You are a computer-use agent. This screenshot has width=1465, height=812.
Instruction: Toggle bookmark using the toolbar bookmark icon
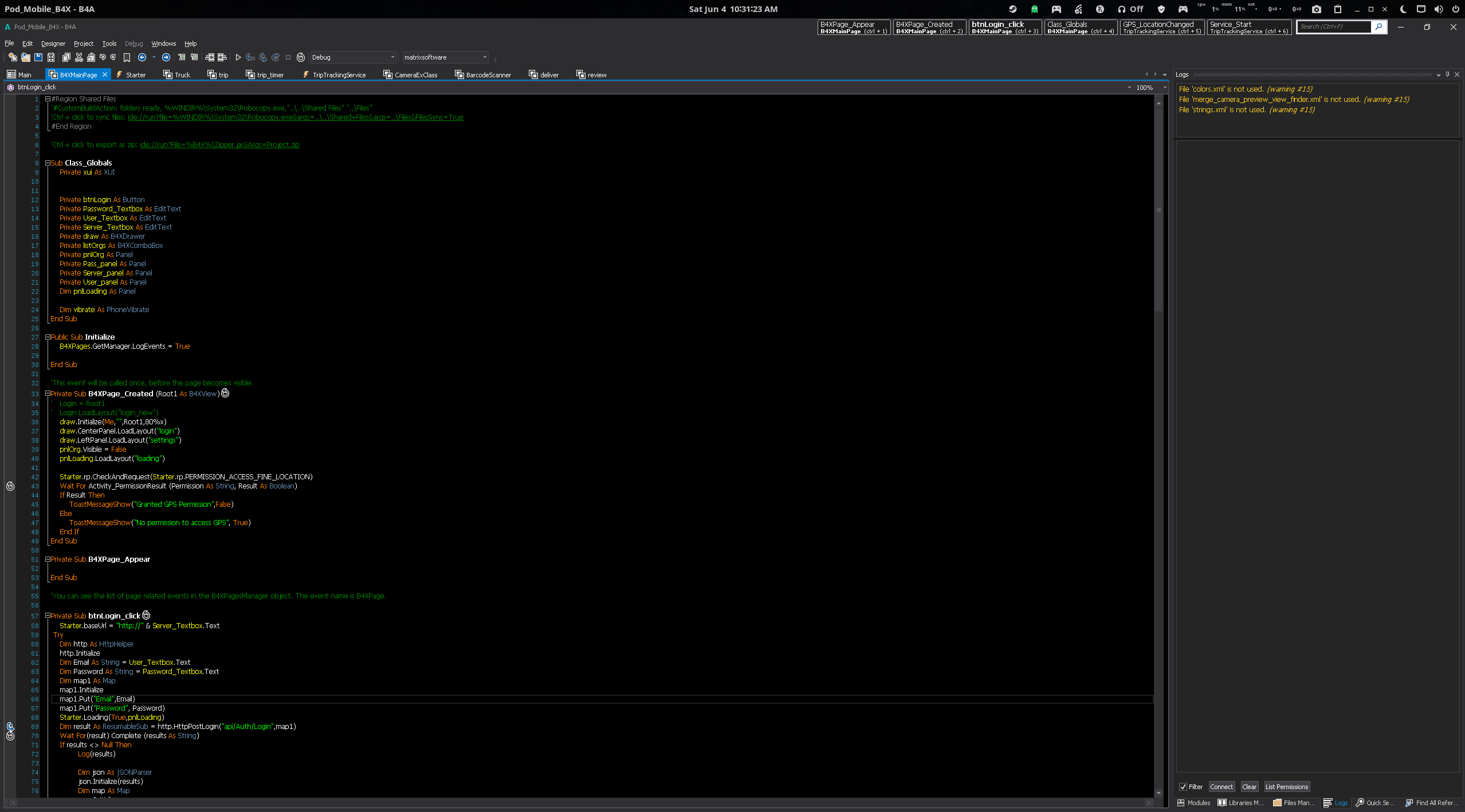click(x=127, y=57)
